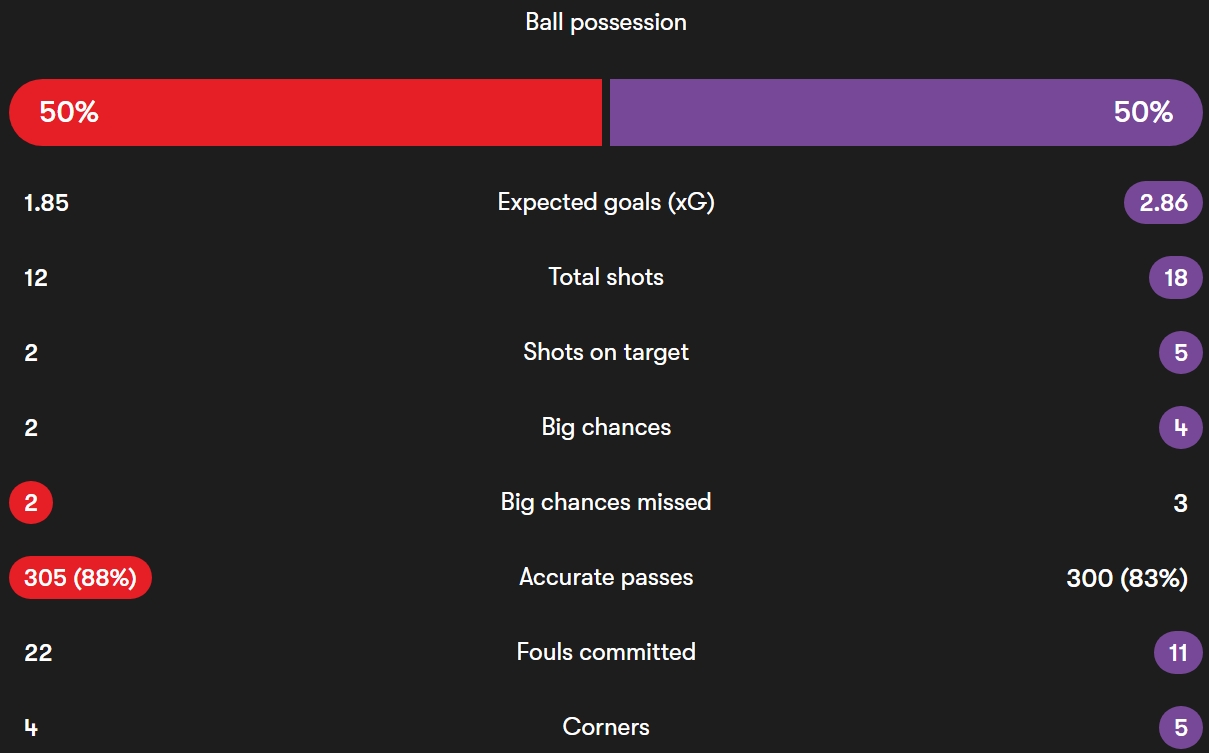Select the Total shots label

click(606, 277)
